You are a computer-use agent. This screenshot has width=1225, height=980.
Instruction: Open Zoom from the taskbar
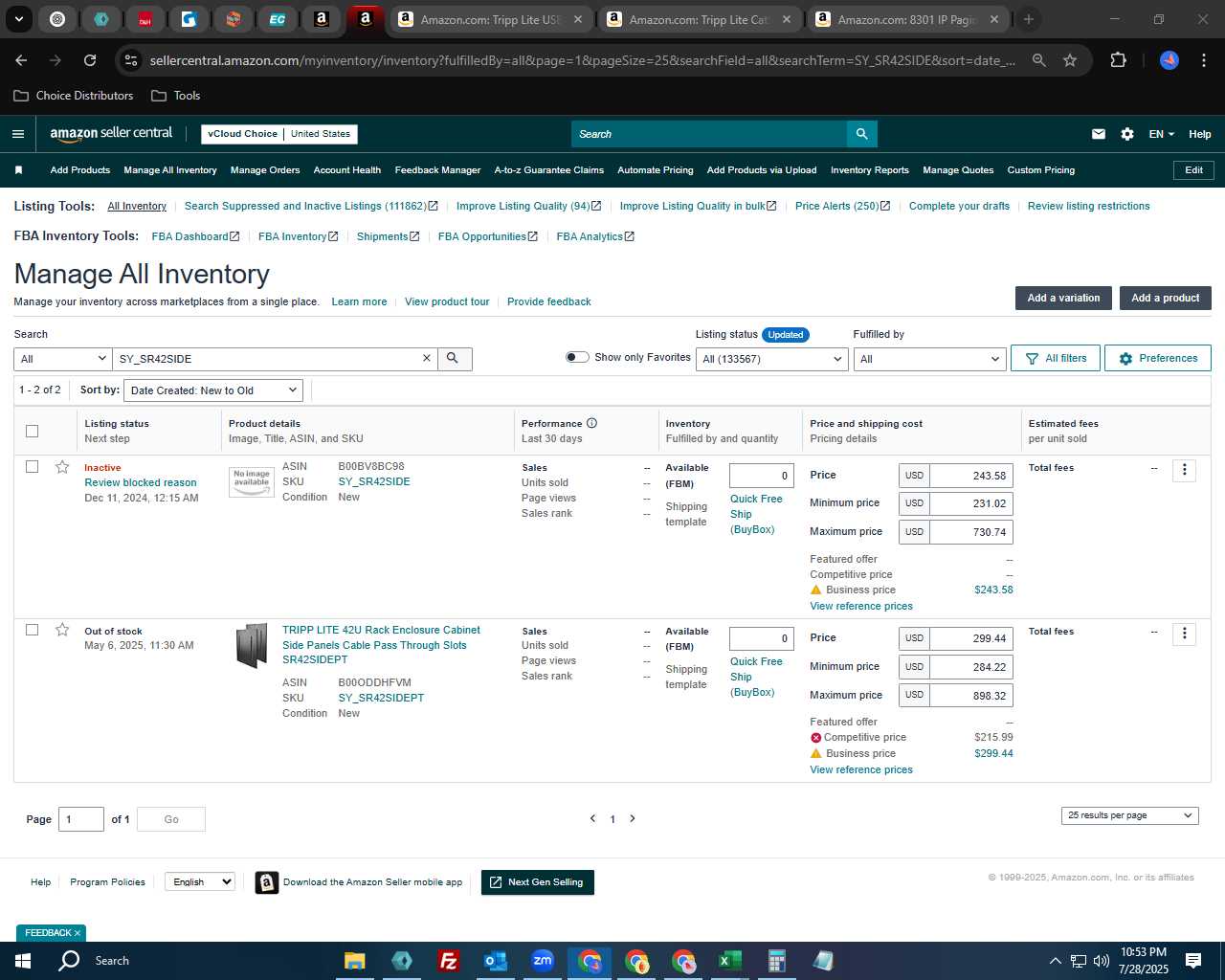pyautogui.click(x=542, y=961)
